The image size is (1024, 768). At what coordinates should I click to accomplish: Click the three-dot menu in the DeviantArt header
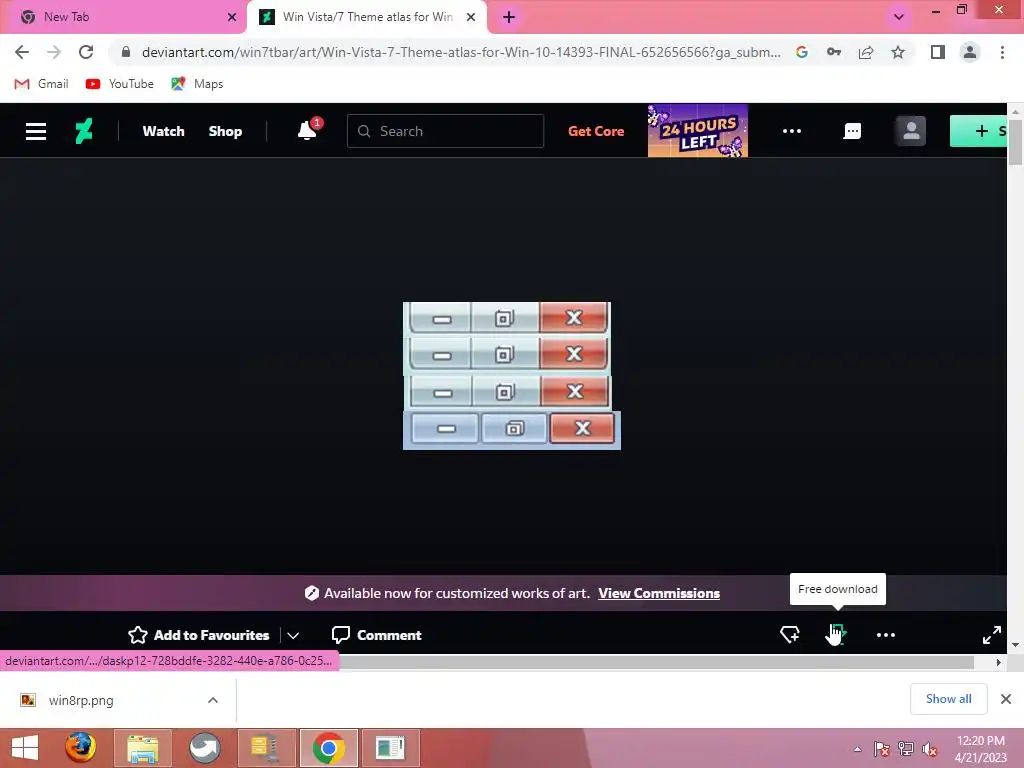[792, 131]
